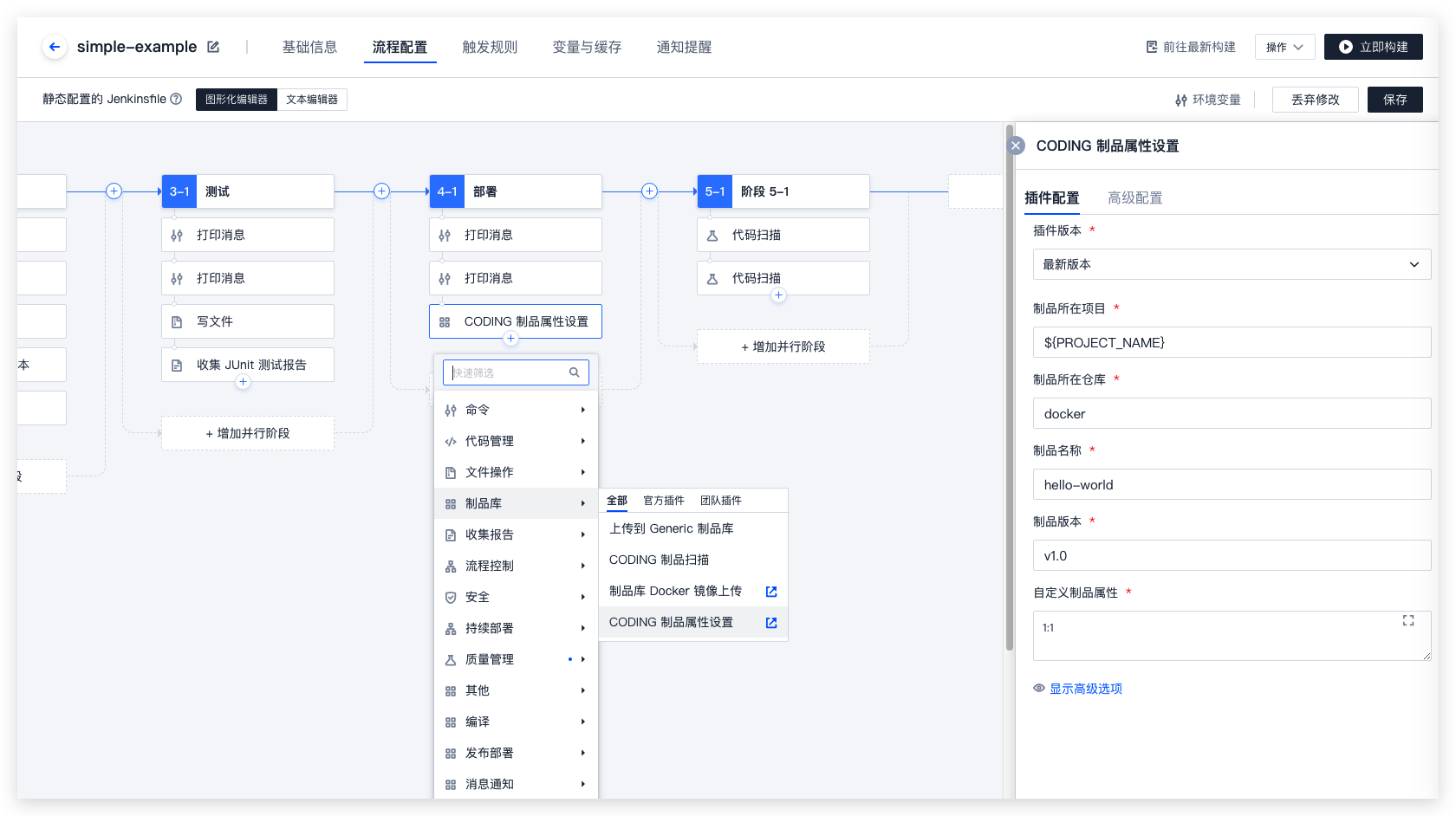
Task: Add stage before 阶段 5-1 with plus icon
Action: pos(649,191)
